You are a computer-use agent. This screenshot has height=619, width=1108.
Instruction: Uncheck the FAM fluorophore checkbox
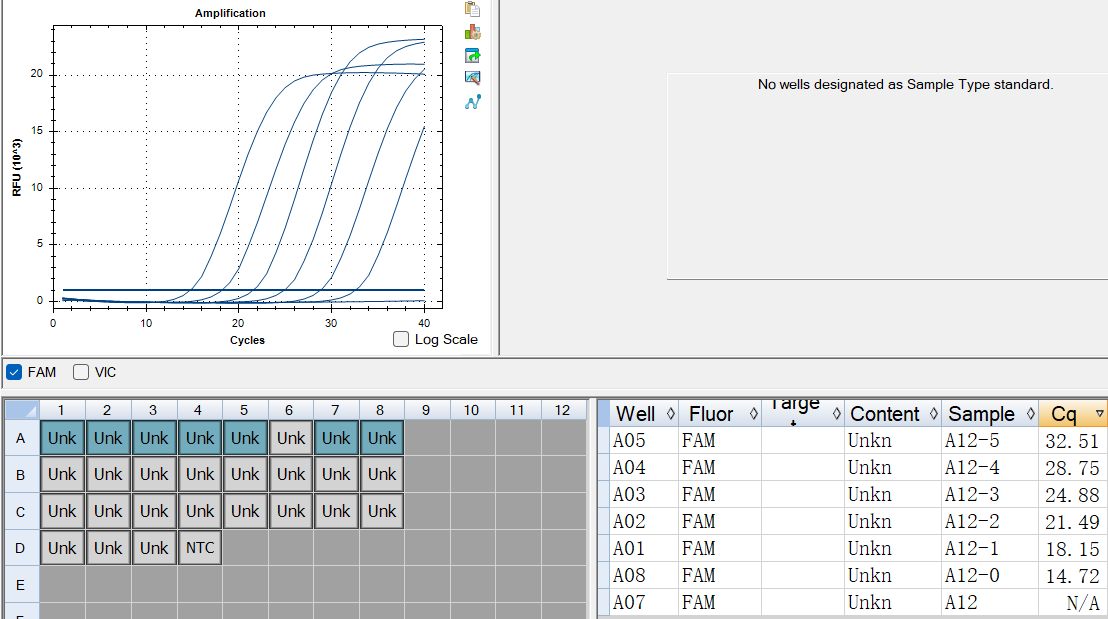[x=13, y=372]
